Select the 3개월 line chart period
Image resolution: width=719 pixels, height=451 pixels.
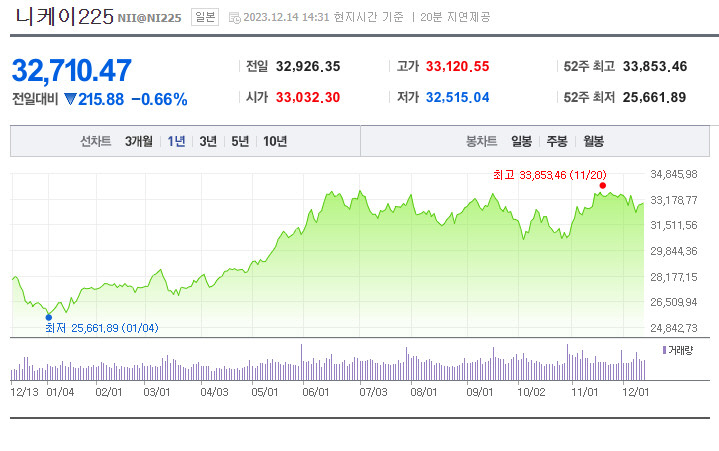138,141
